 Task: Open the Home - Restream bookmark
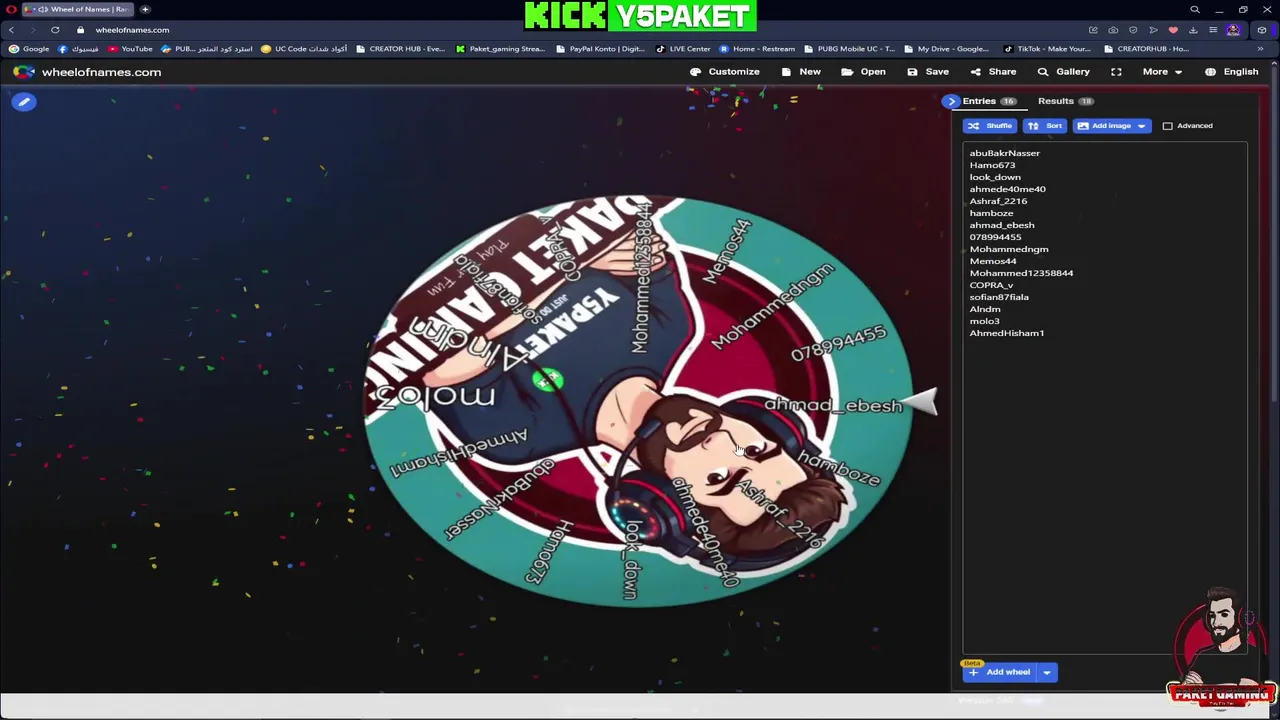pyautogui.click(x=757, y=49)
